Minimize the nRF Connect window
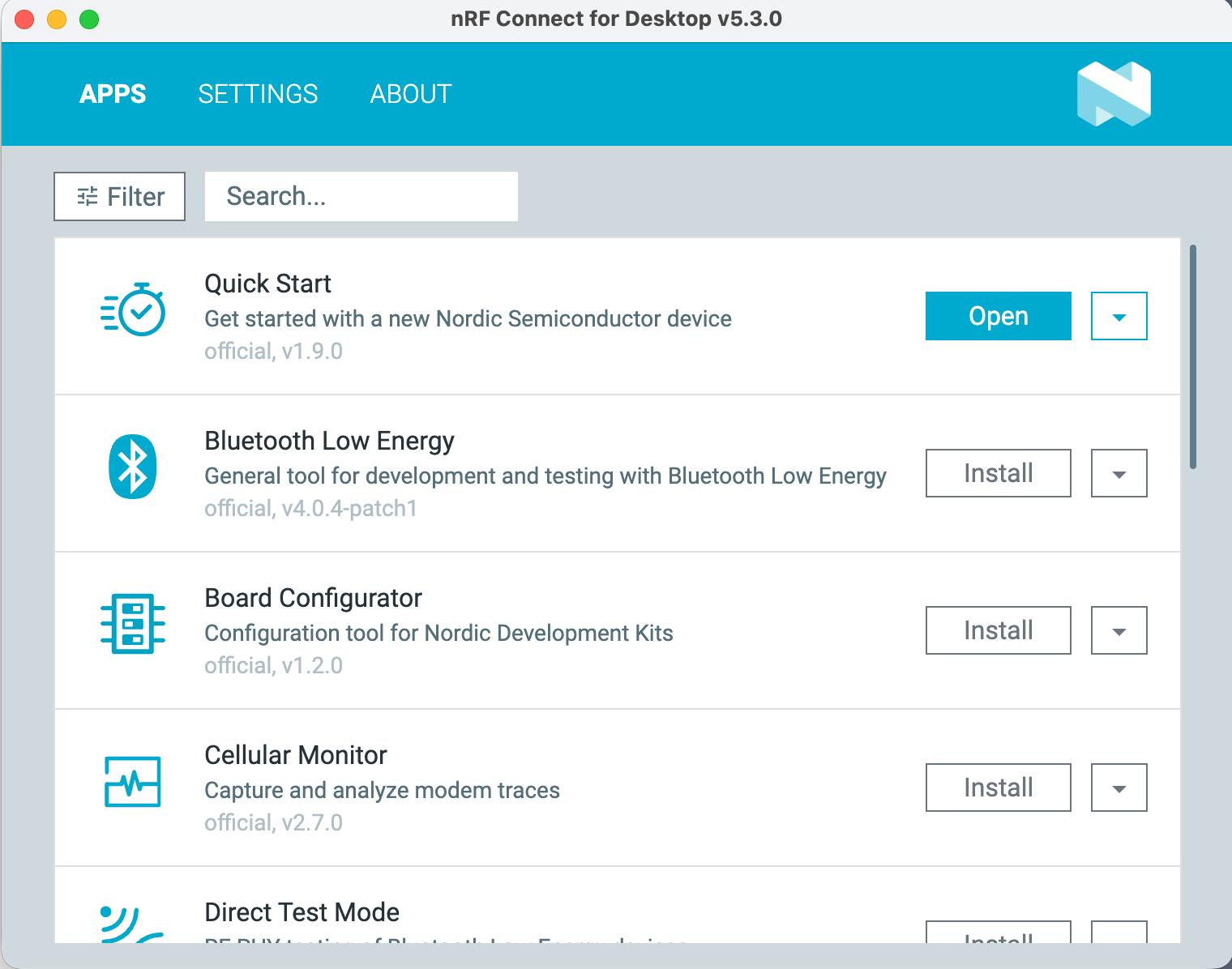This screenshot has width=1232, height=969. click(57, 19)
